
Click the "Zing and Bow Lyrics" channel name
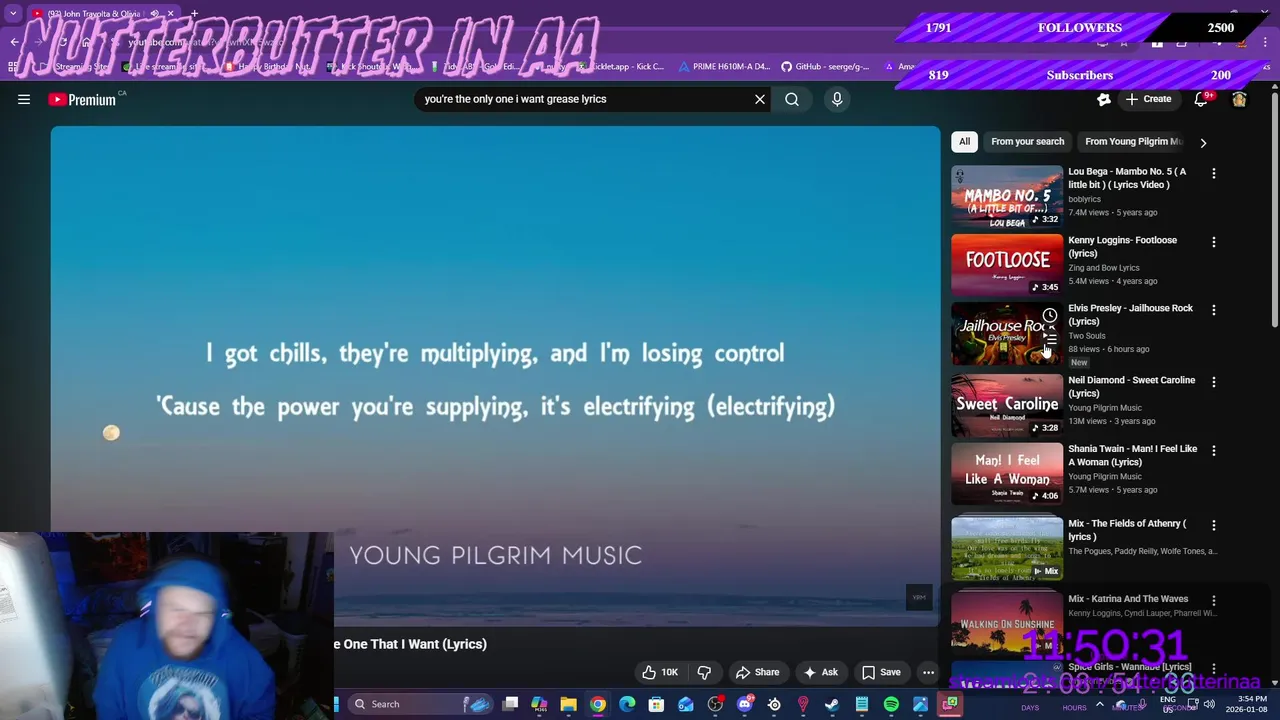click(x=1103, y=268)
